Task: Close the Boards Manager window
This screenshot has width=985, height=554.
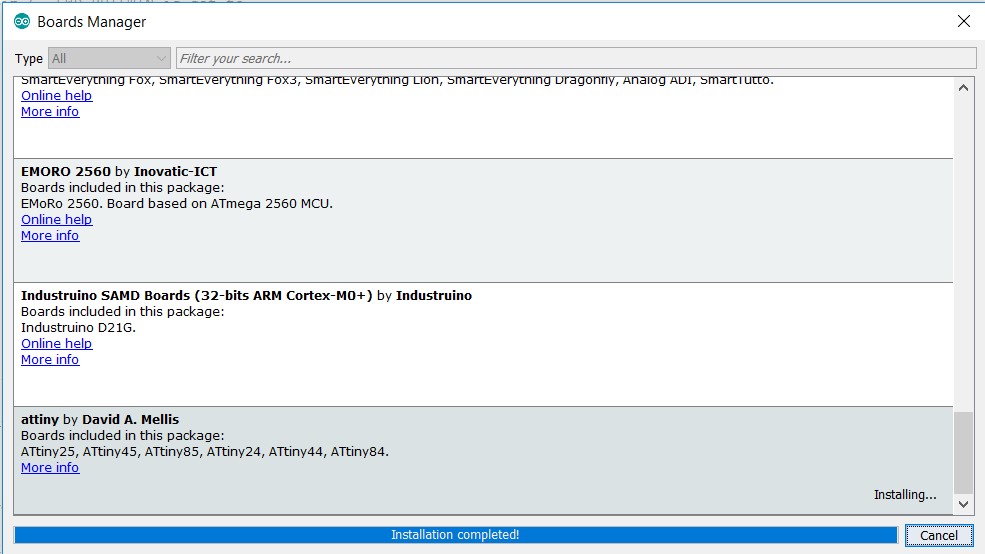Action: [x=964, y=21]
